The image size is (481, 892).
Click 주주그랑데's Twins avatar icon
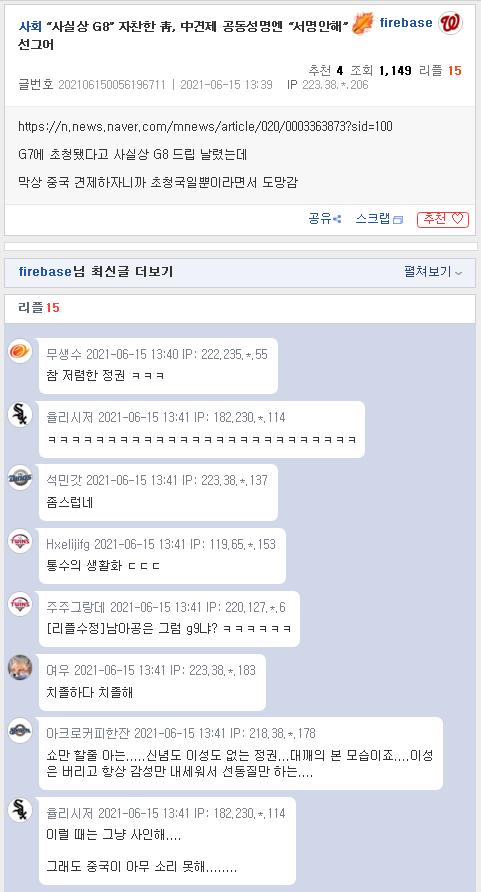tap(20, 604)
